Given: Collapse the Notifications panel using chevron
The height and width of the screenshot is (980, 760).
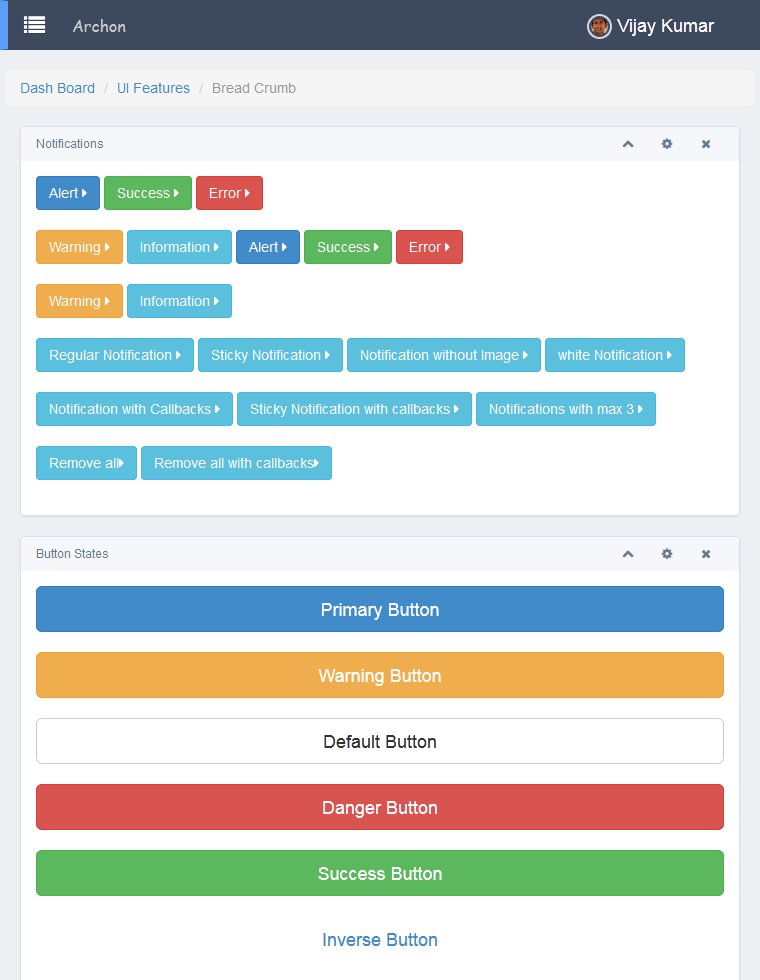Looking at the screenshot, I should (628, 144).
